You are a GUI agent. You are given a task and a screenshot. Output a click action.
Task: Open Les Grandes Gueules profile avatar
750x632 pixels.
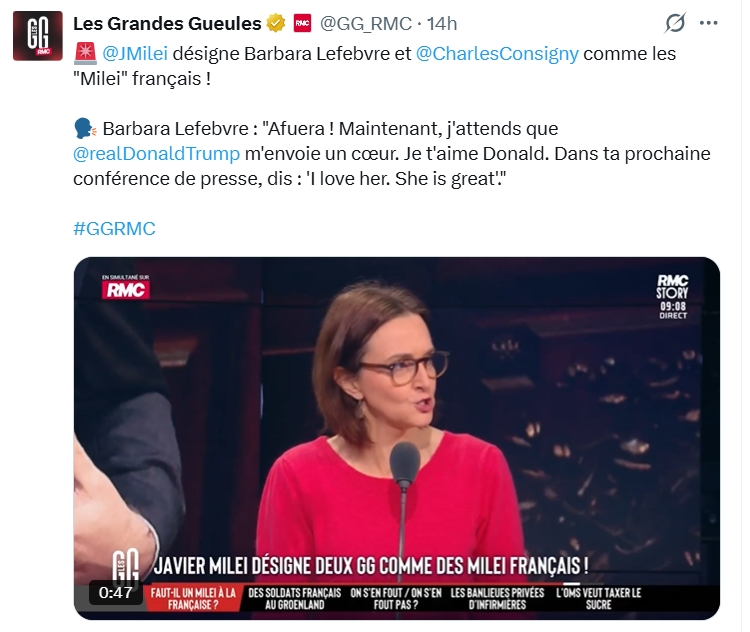click(x=37, y=36)
